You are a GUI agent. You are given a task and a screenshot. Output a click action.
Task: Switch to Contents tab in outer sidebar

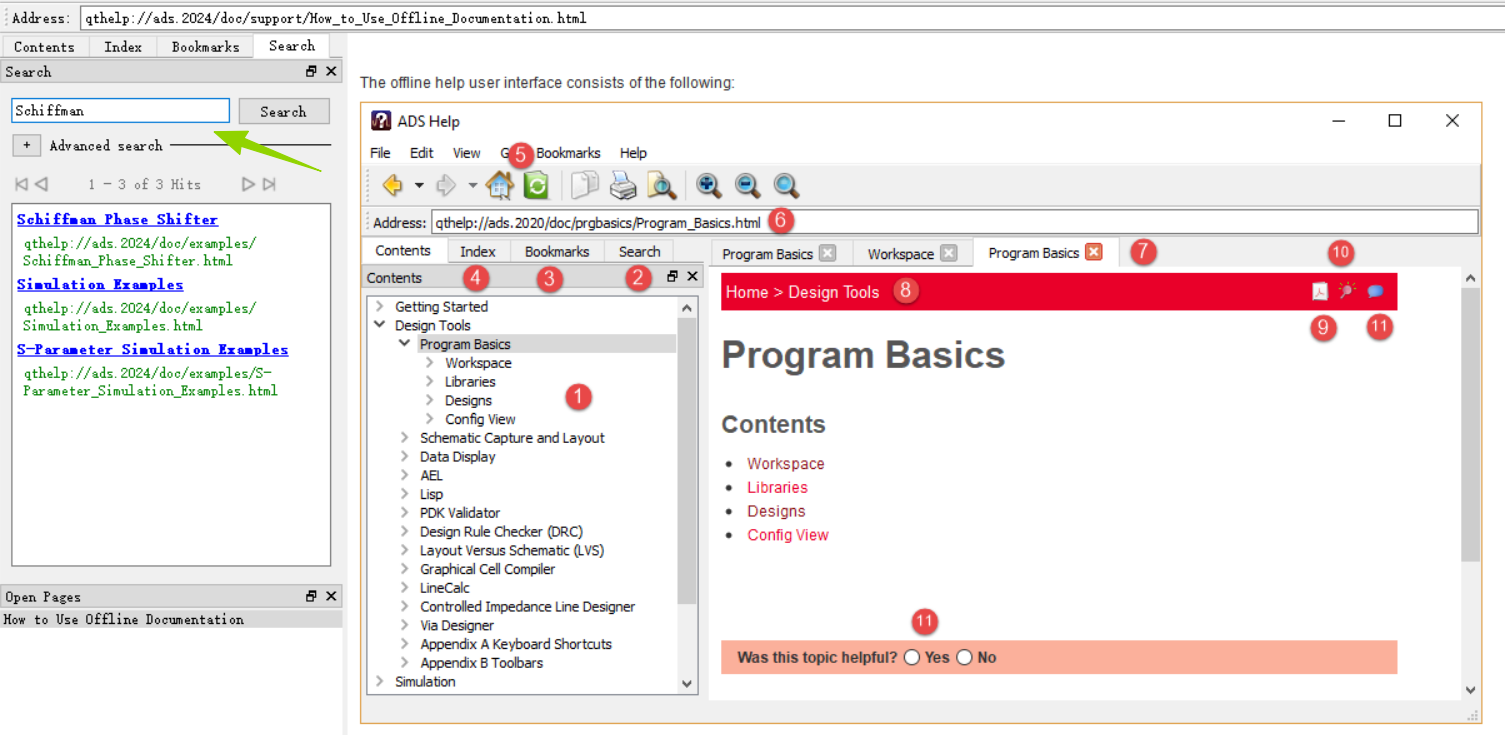tap(44, 47)
